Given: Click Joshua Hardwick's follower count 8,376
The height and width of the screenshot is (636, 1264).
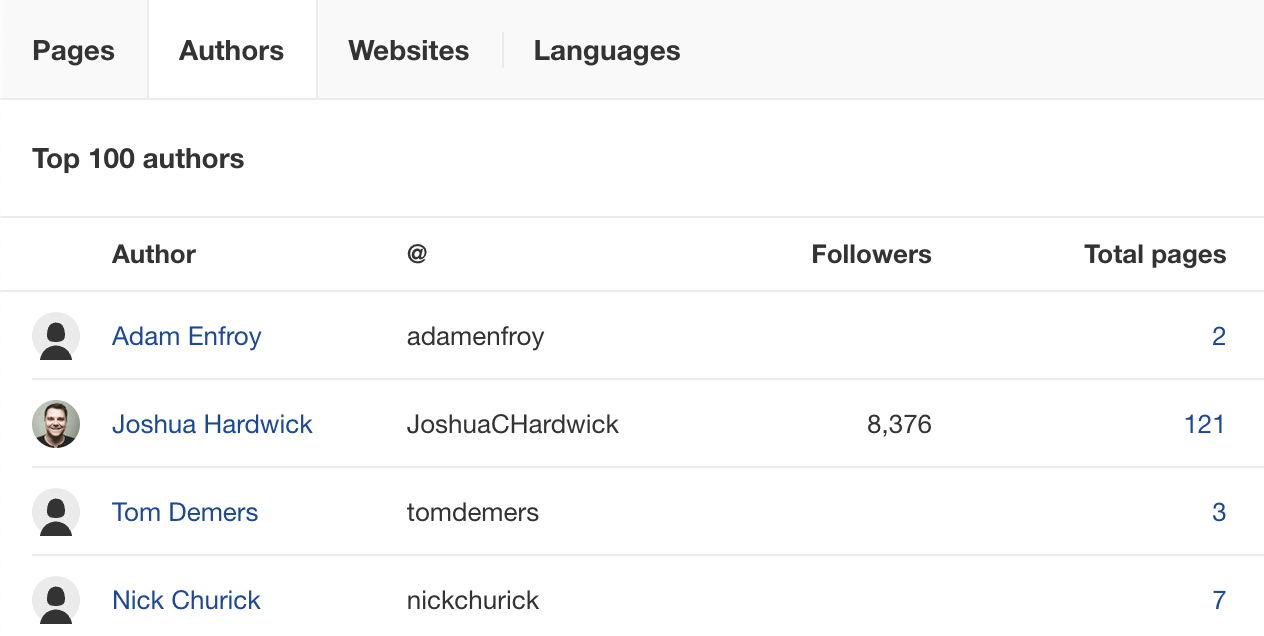Looking at the screenshot, I should point(898,424).
